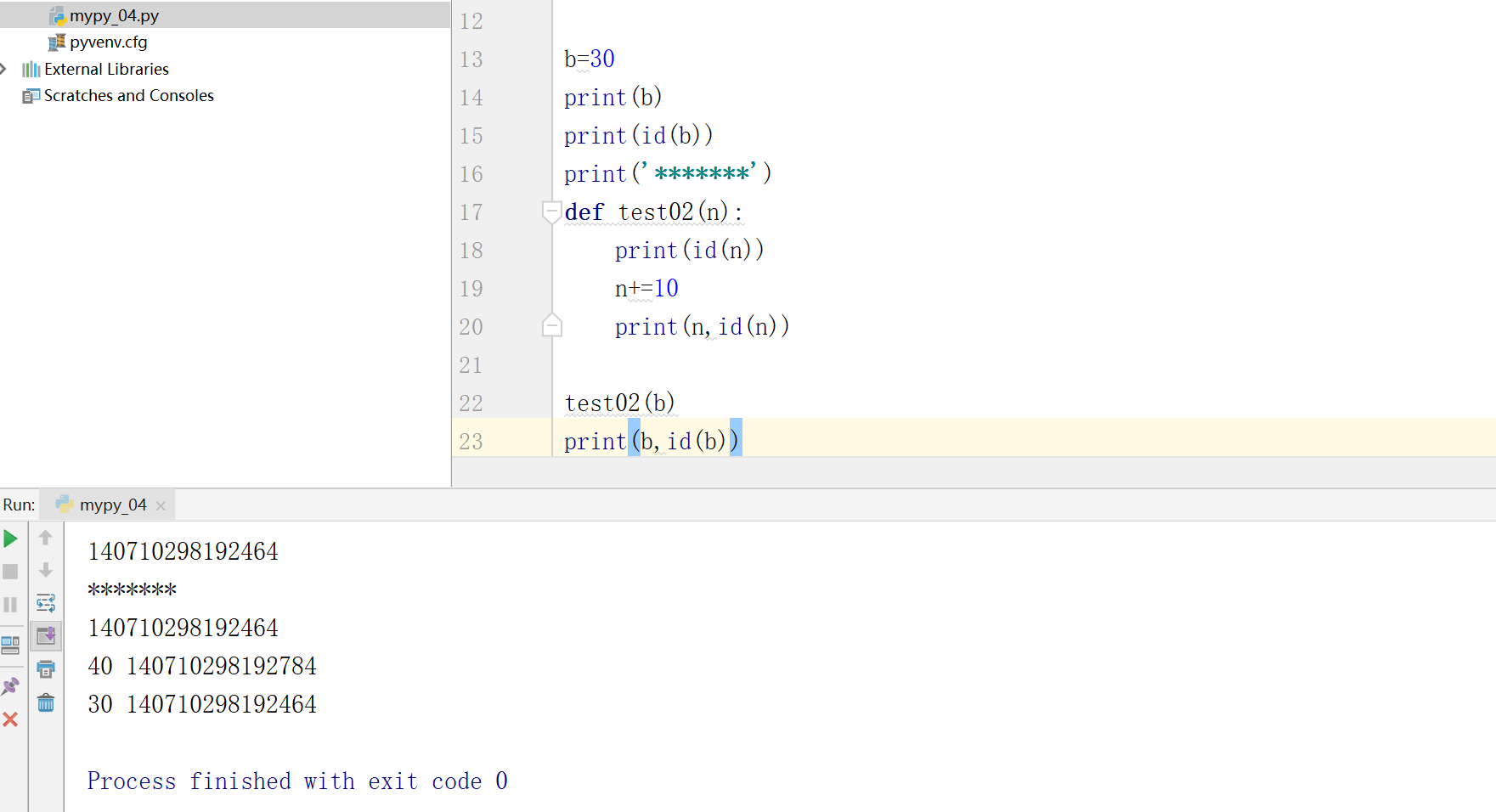Click the Down the Stack Trace arrow
This screenshot has height=812, width=1496.
point(46,570)
